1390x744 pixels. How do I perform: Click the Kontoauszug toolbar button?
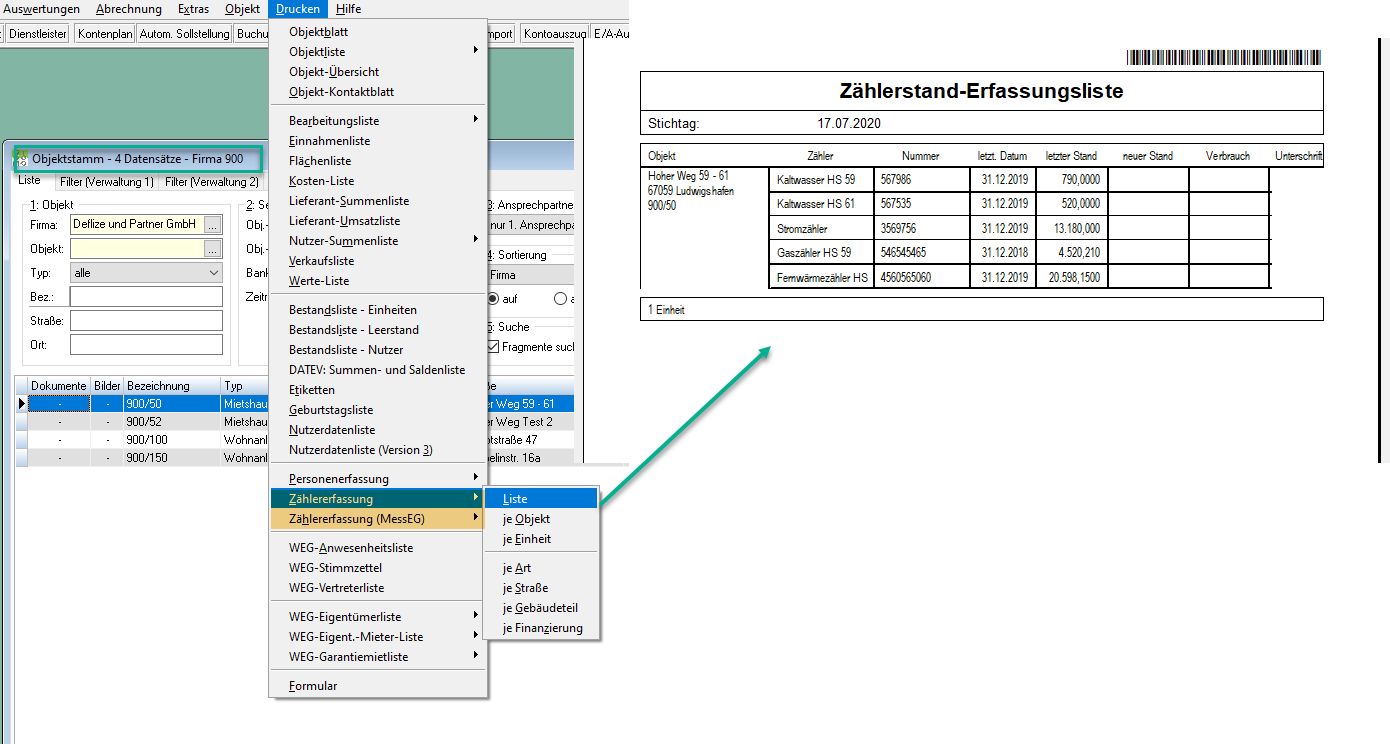tap(555, 34)
